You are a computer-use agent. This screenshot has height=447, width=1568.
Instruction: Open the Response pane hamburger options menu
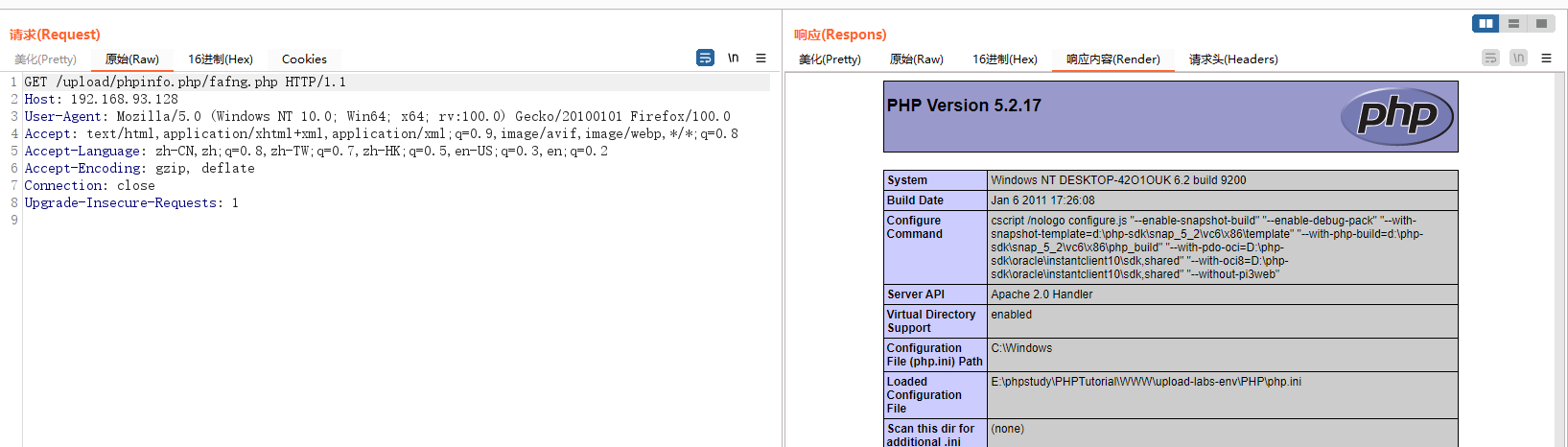1546,58
